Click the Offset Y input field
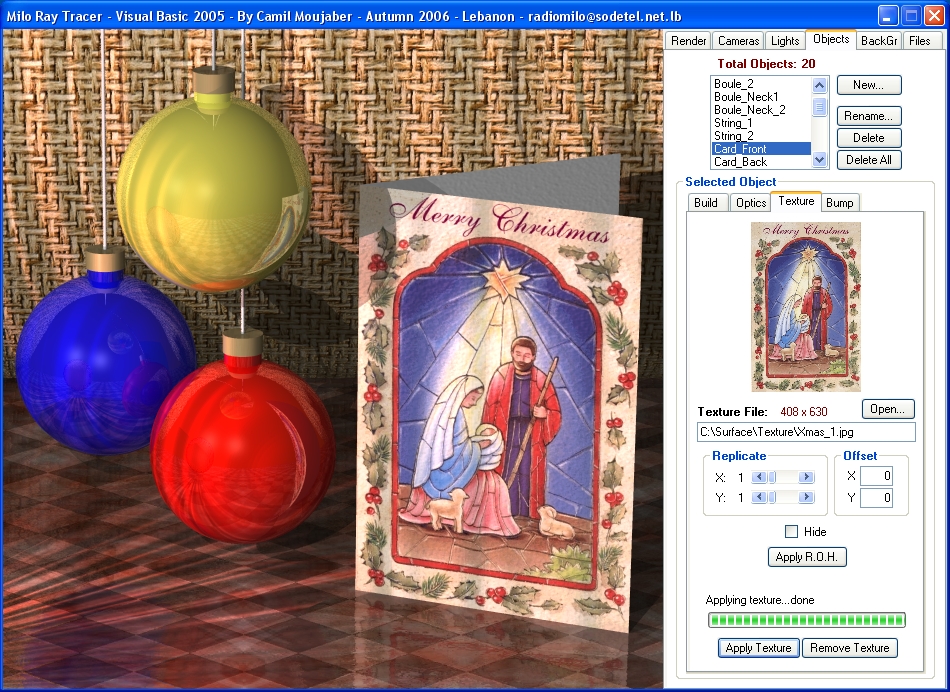950x692 pixels. [876, 497]
